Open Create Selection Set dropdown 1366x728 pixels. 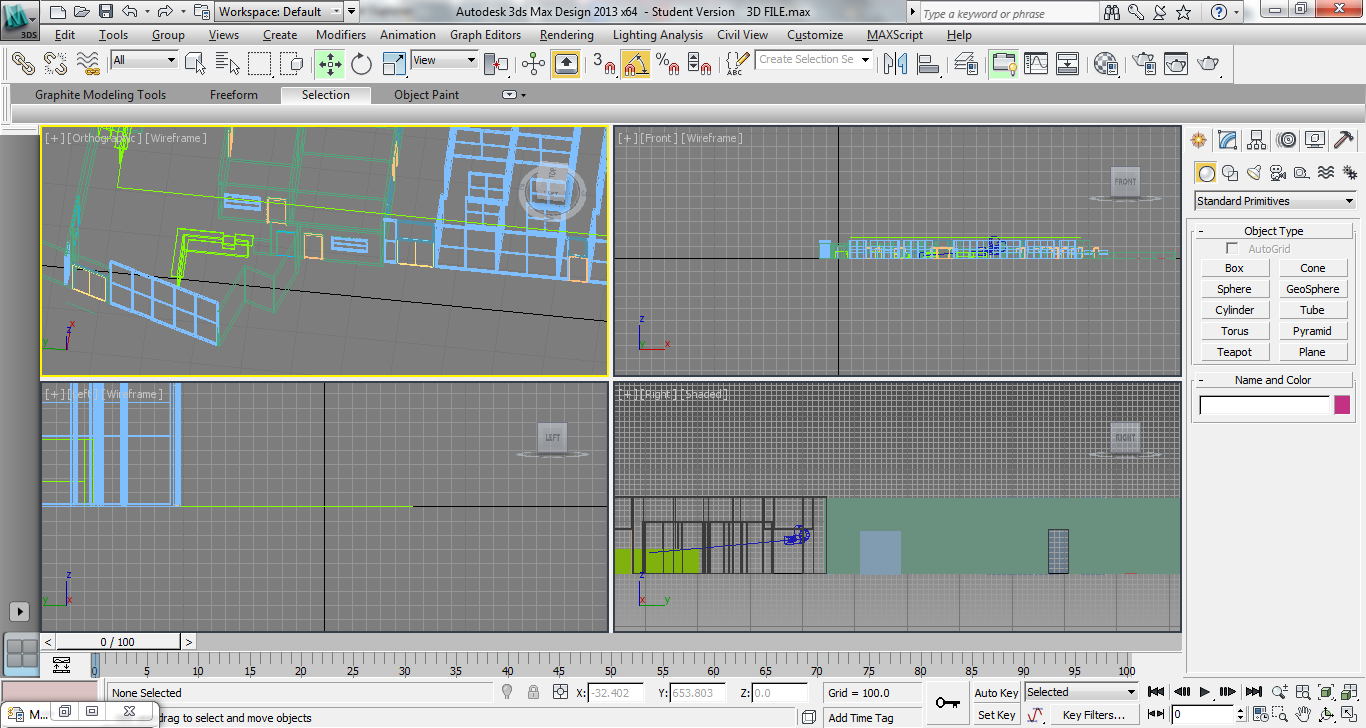click(814, 60)
